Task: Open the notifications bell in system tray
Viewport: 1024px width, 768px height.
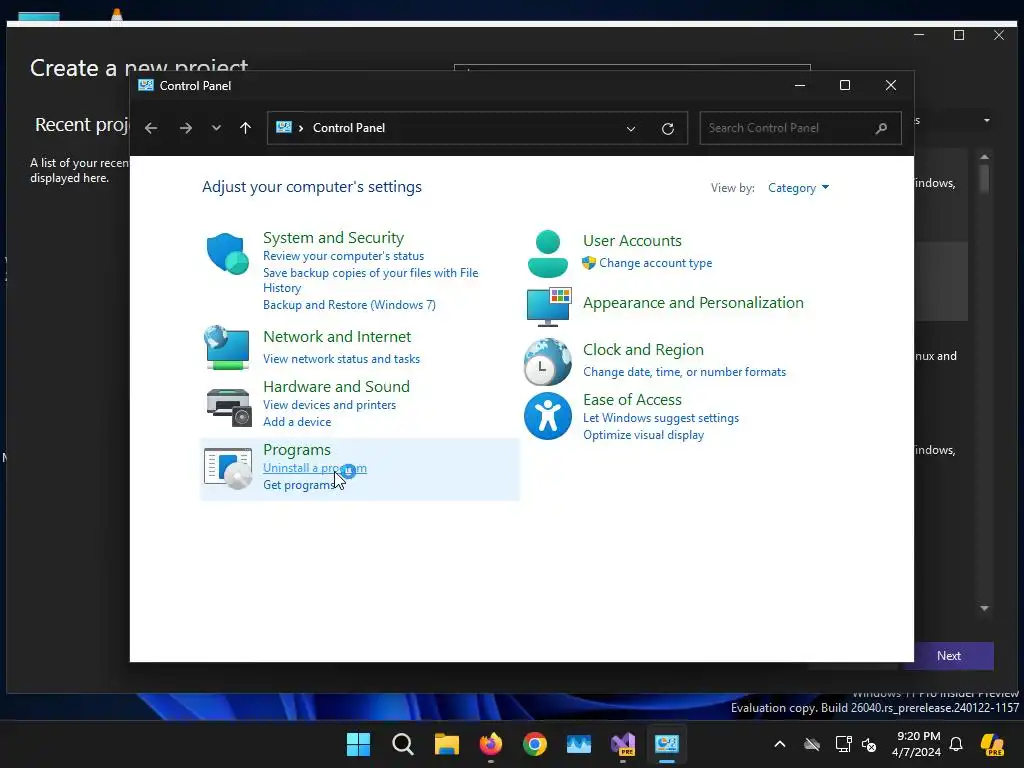Action: tap(956, 744)
